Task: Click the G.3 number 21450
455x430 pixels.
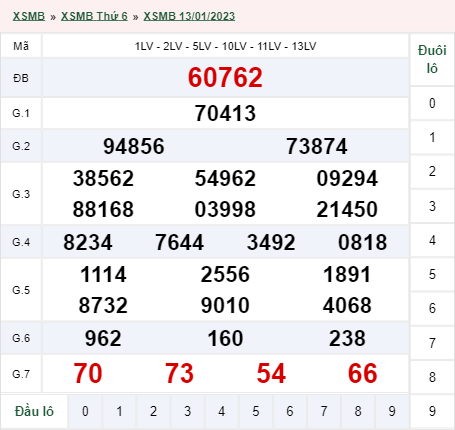Action: (x=347, y=209)
